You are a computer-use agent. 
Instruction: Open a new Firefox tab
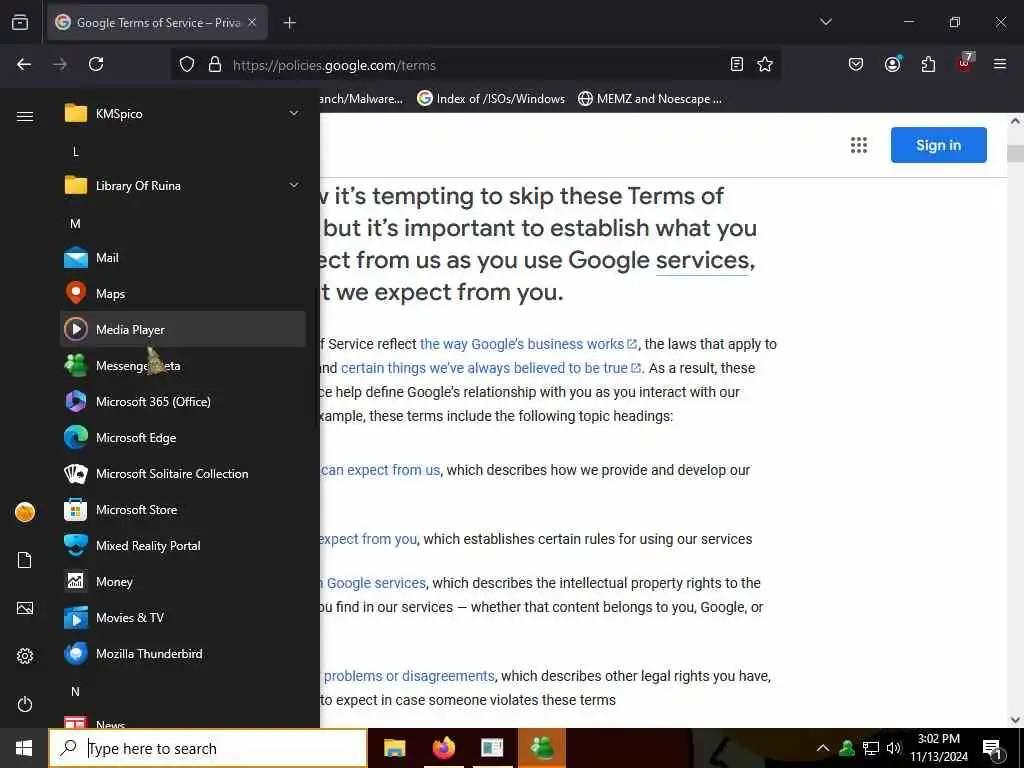(x=289, y=23)
